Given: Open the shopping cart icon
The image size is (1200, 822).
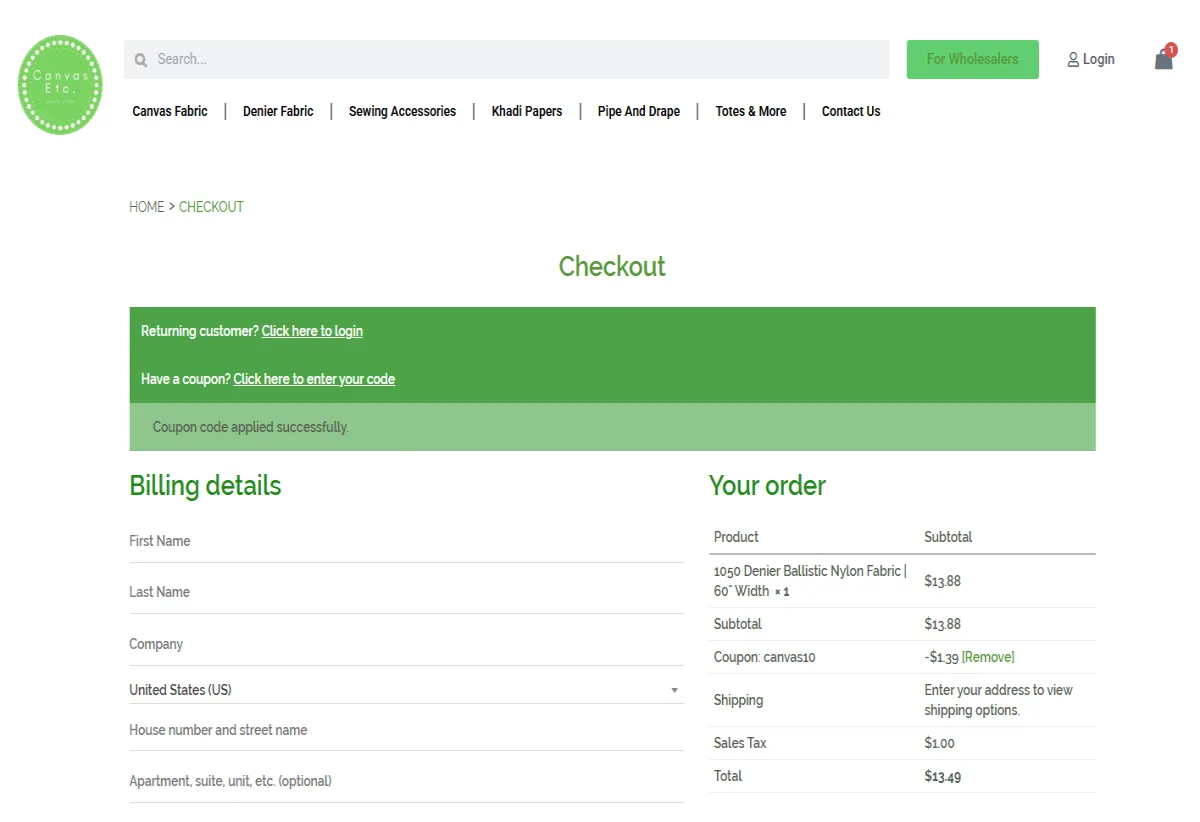Looking at the screenshot, I should (1163, 59).
